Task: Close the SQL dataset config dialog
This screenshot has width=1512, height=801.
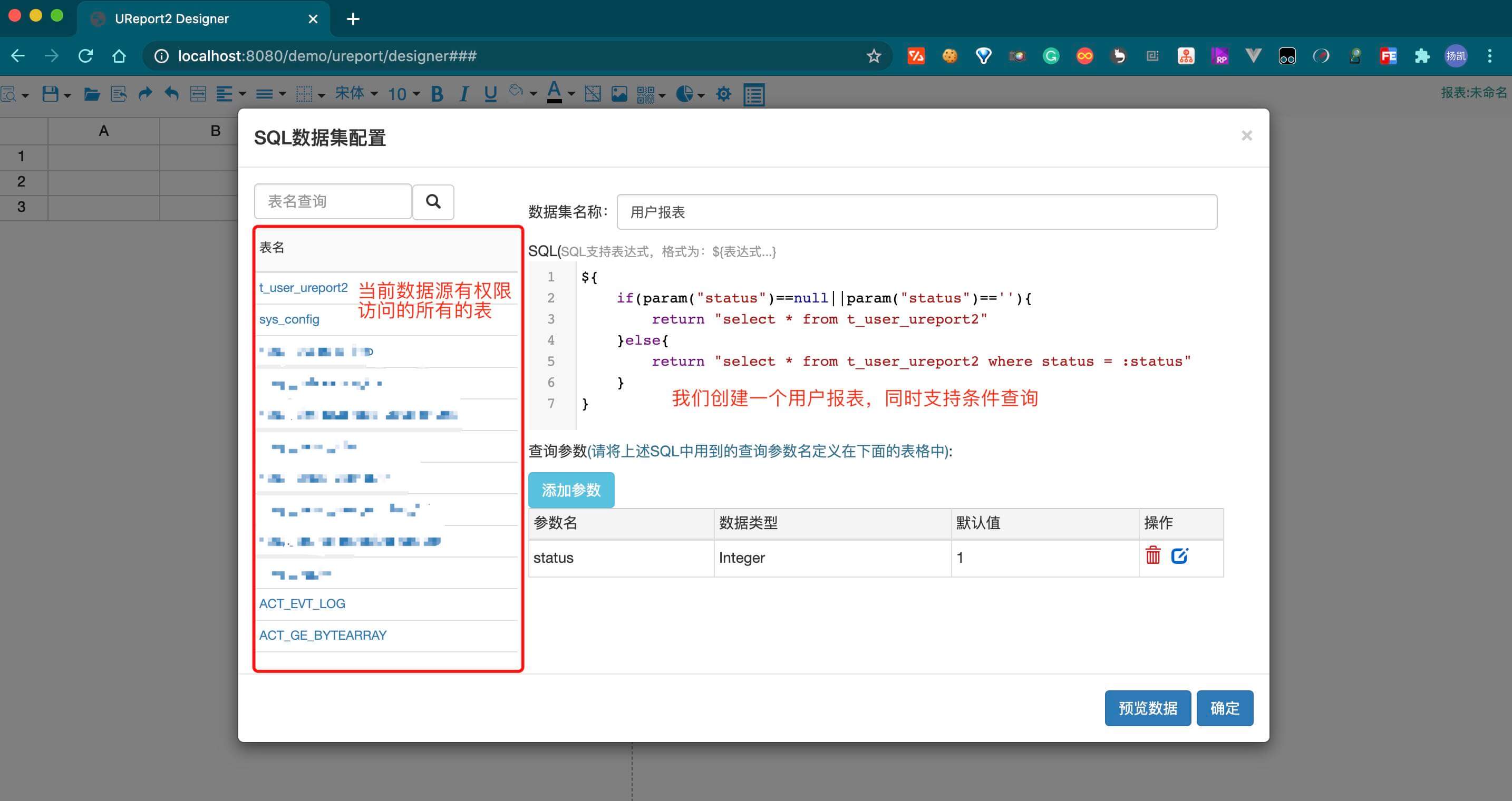Action: click(1247, 135)
